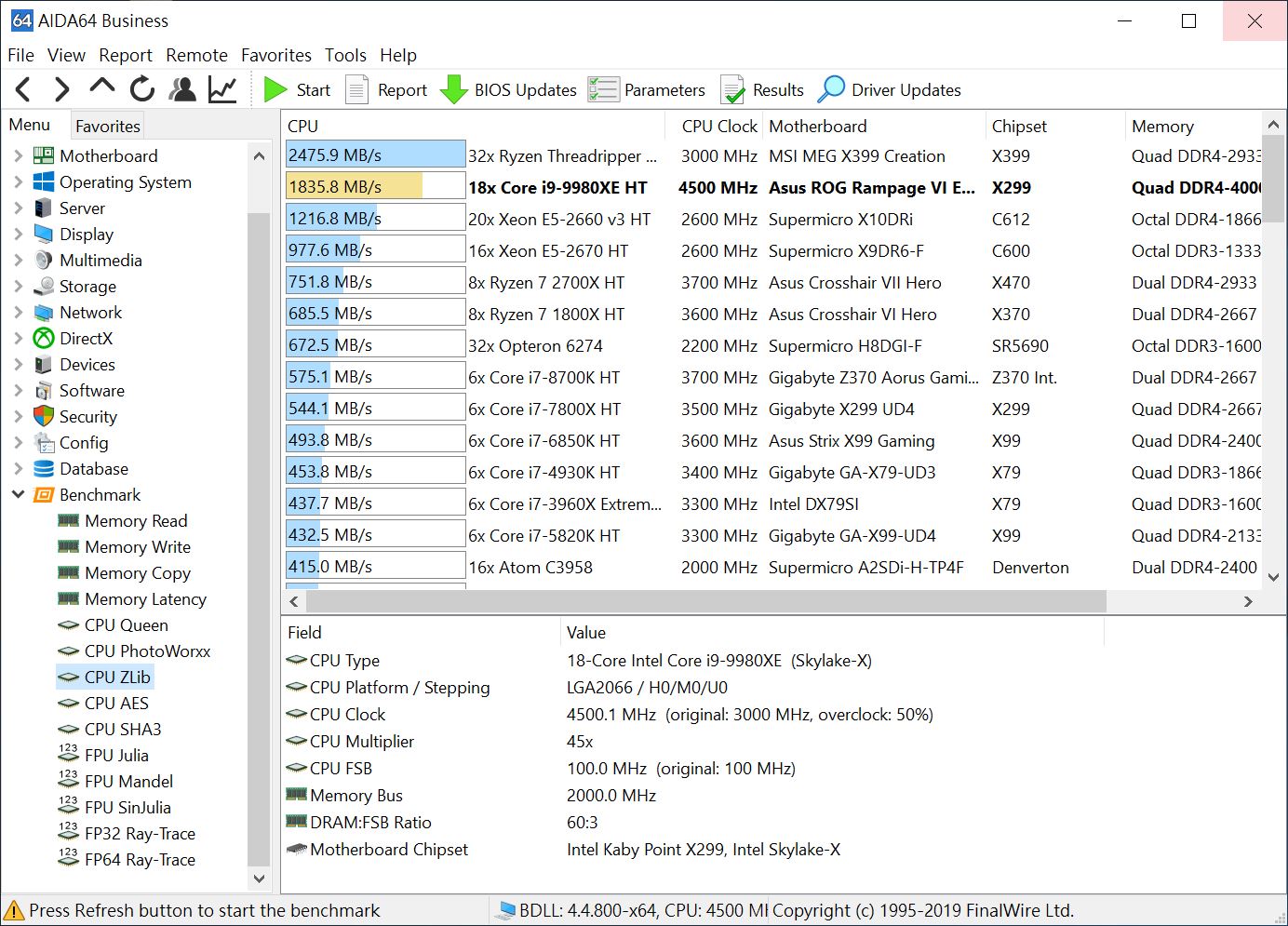Open the Report menu in the menu bar
1288x926 pixels.
click(x=126, y=55)
